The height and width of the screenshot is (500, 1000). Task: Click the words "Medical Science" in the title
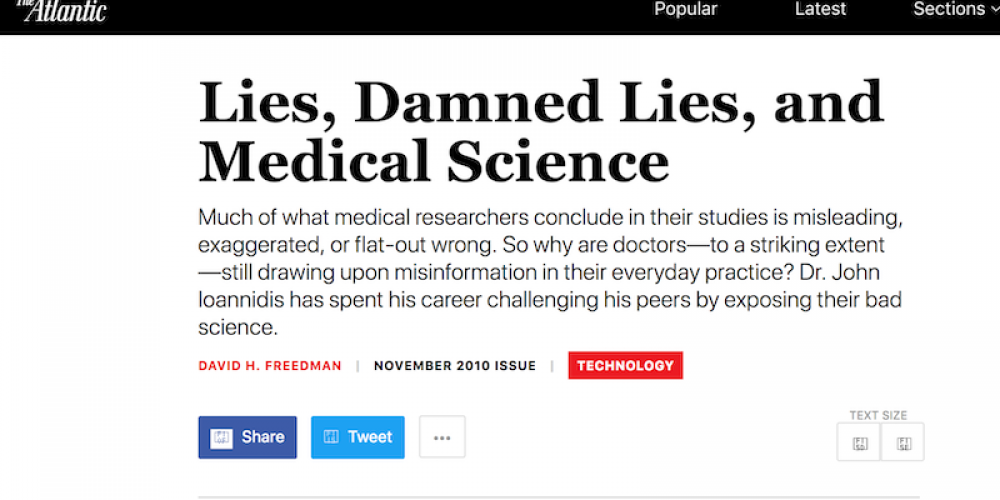[x=434, y=160]
